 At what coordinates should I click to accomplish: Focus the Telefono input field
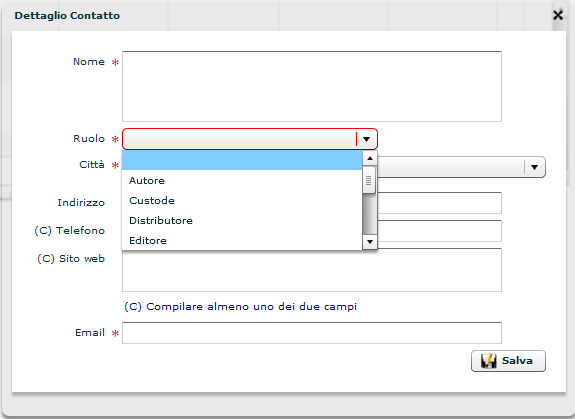pos(439,231)
